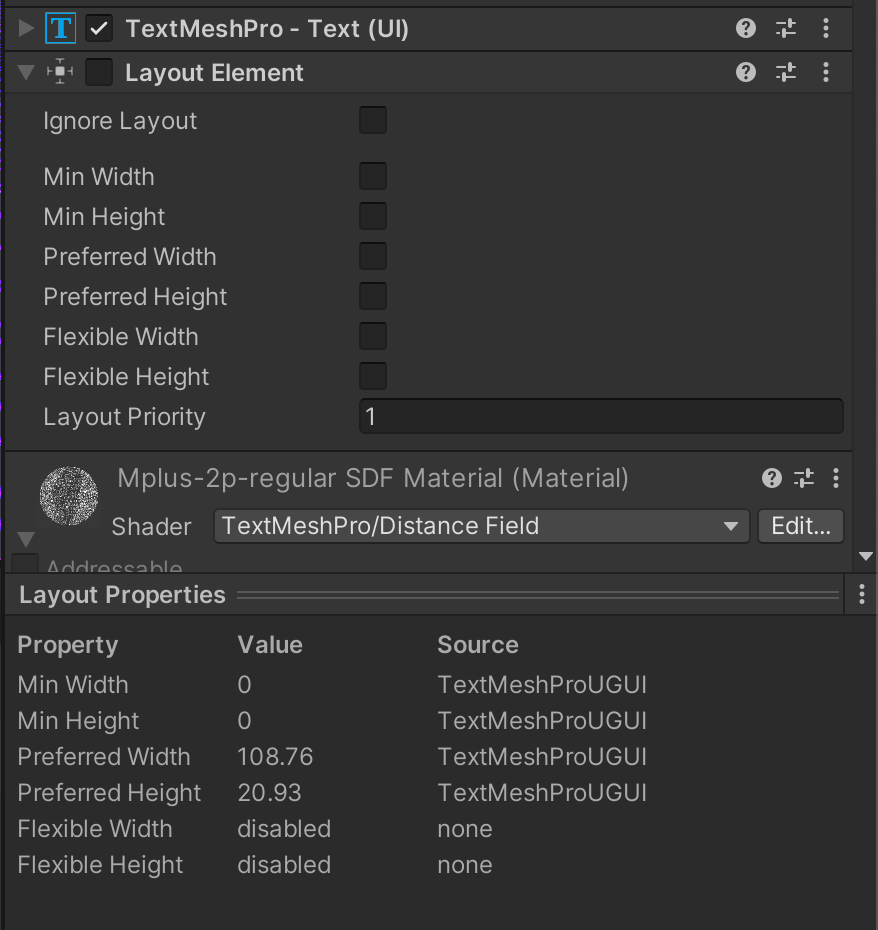Viewport: 878px width, 930px height.
Task: Open Layout Element help reference icon
Action: pyautogui.click(x=746, y=72)
